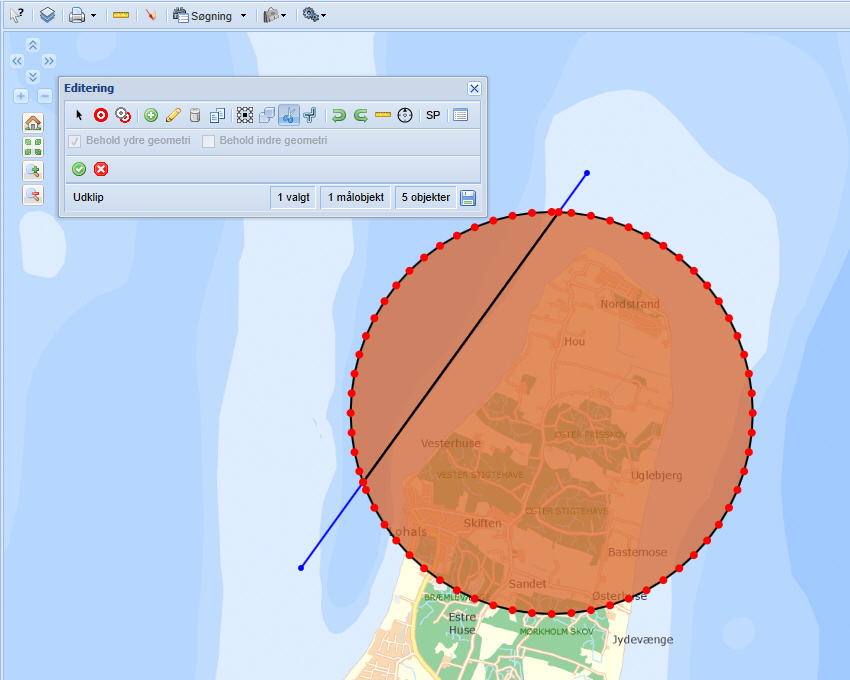Click the red drawing marker tool
The image size is (850, 680).
pos(151,15)
